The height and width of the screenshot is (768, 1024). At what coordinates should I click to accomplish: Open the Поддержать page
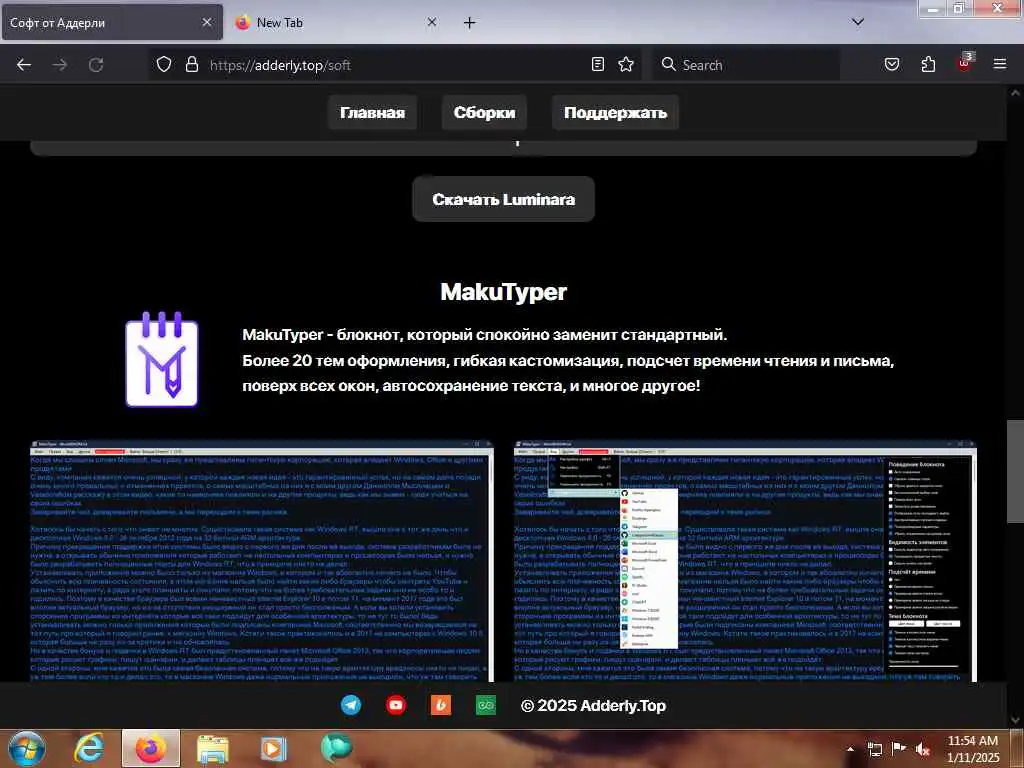click(x=615, y=112)
